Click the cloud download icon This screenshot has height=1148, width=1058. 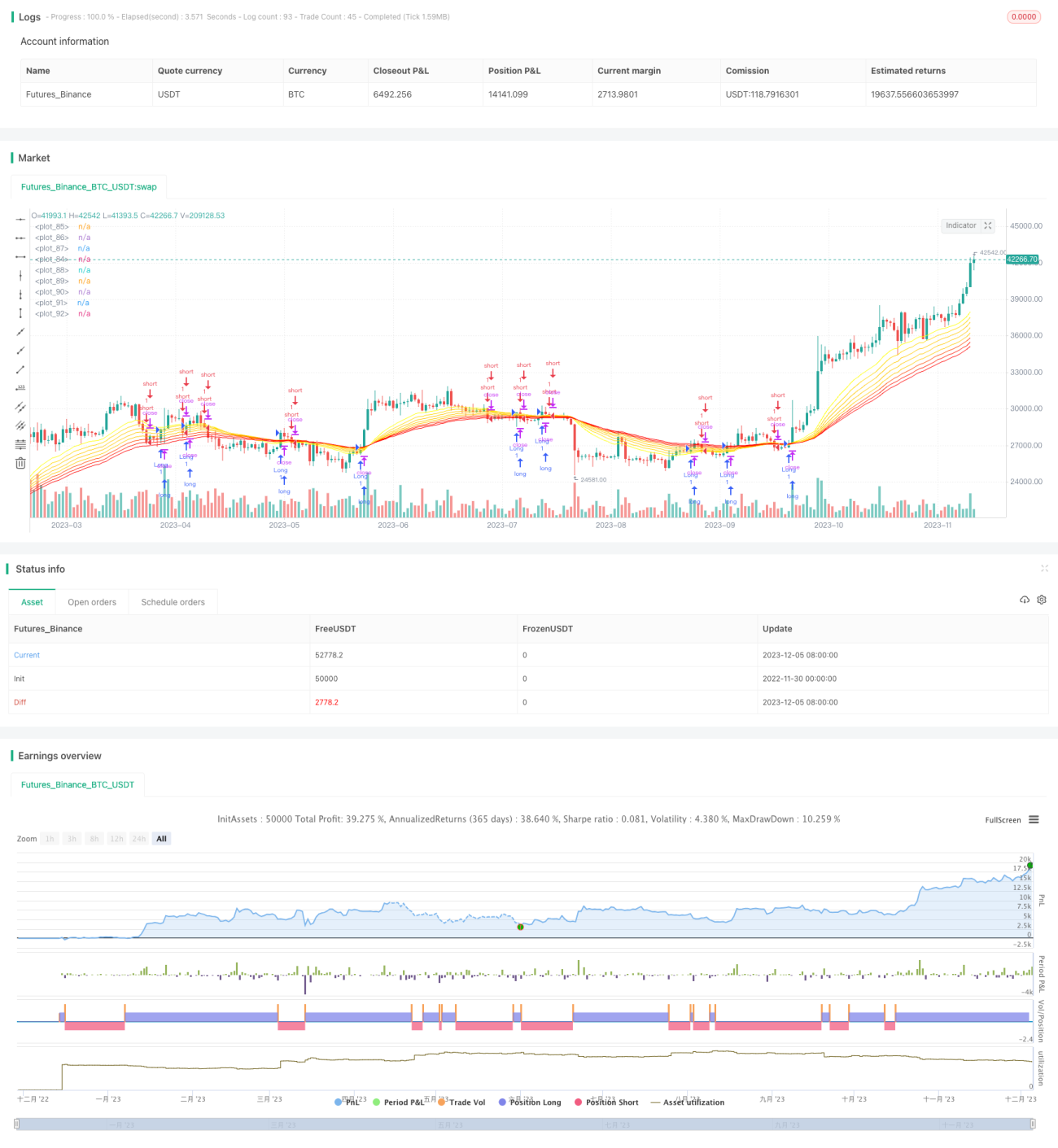[x=1025, y=600]
